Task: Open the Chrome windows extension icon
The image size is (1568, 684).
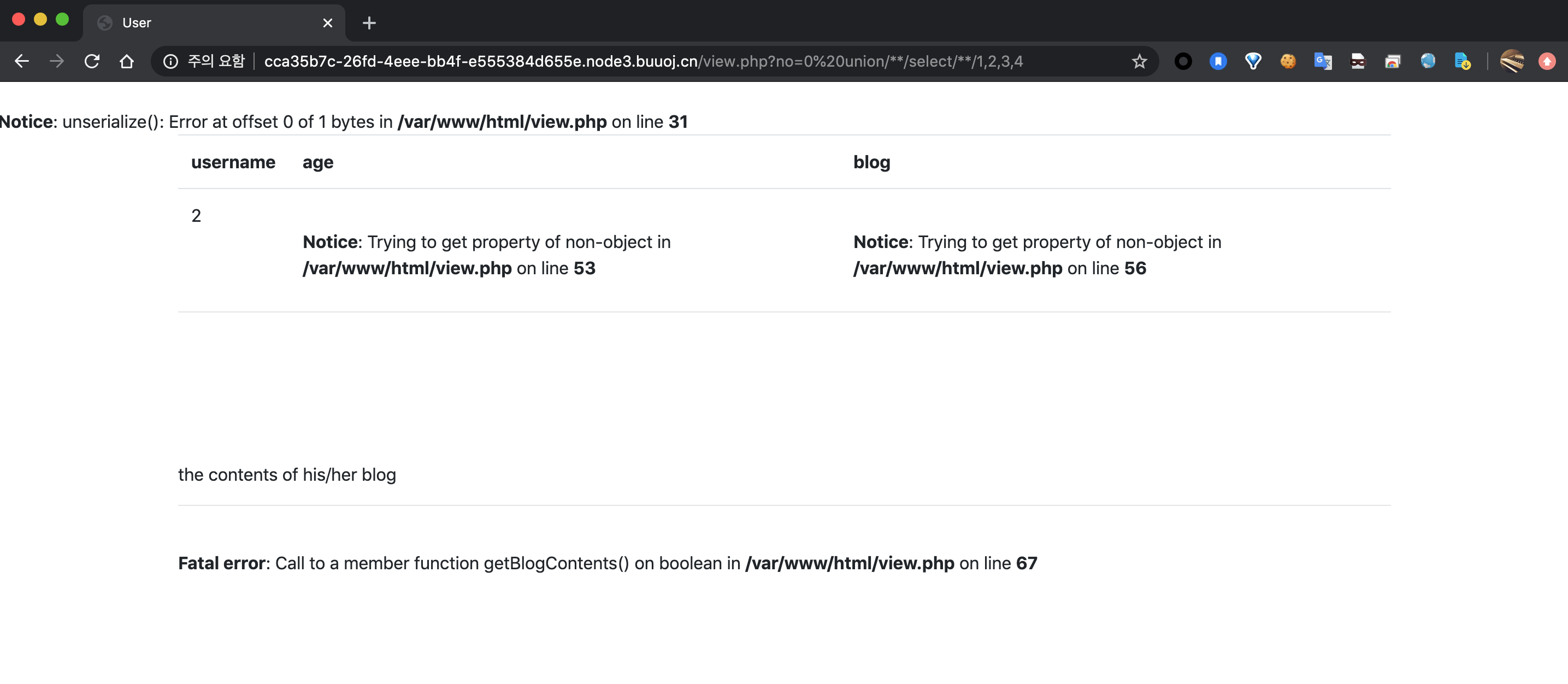Action: pyautogui.click(x=1393, y=62)
